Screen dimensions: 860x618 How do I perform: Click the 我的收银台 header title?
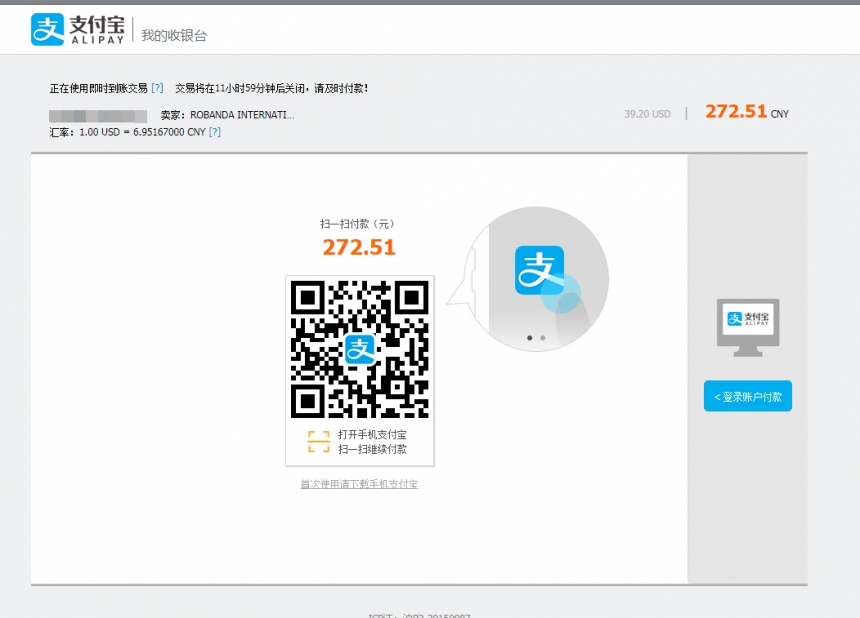(174, 36)
